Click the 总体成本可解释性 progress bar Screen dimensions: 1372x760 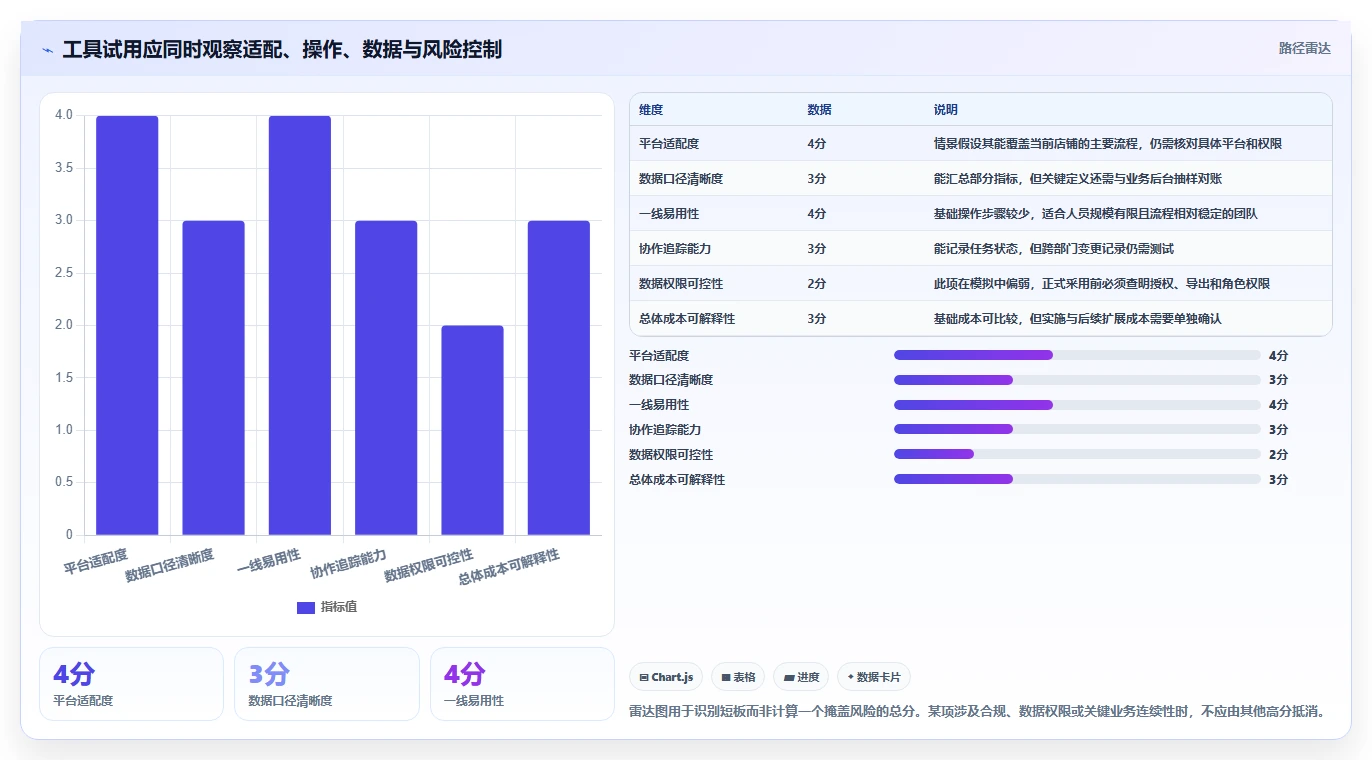coord(1077,480)
